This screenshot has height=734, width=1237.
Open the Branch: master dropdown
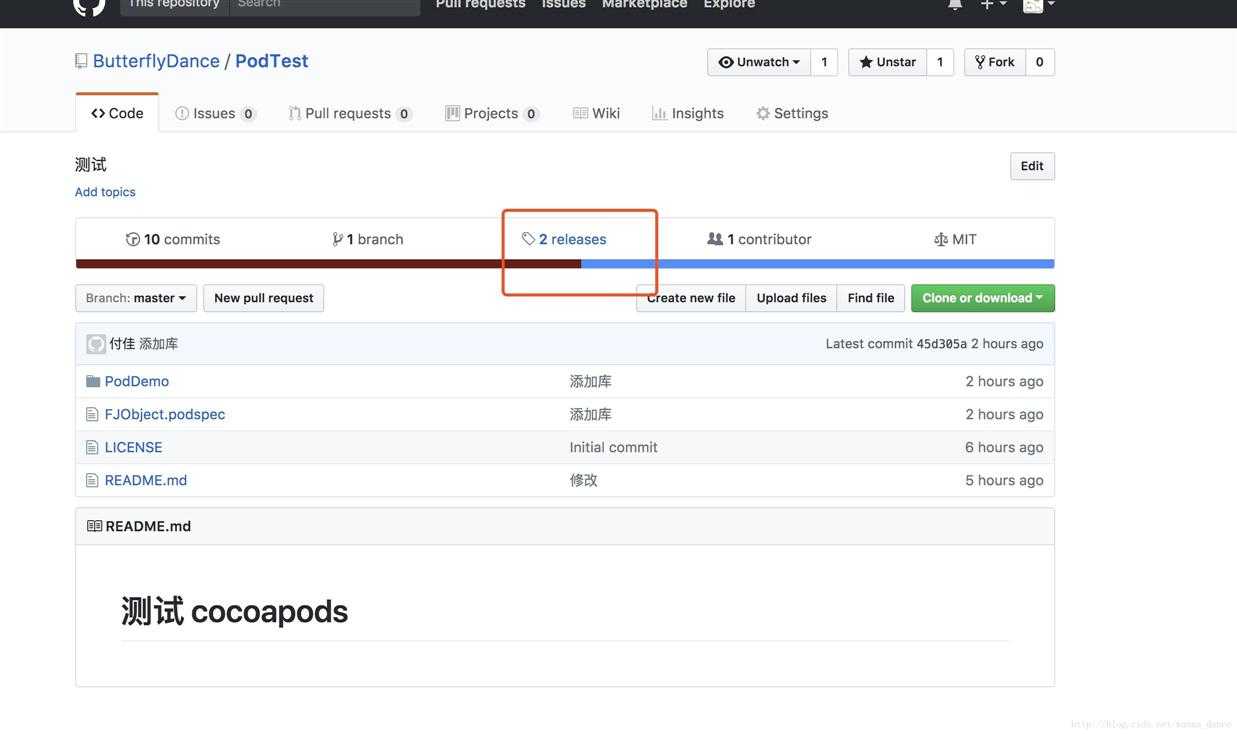pos(136,298)
